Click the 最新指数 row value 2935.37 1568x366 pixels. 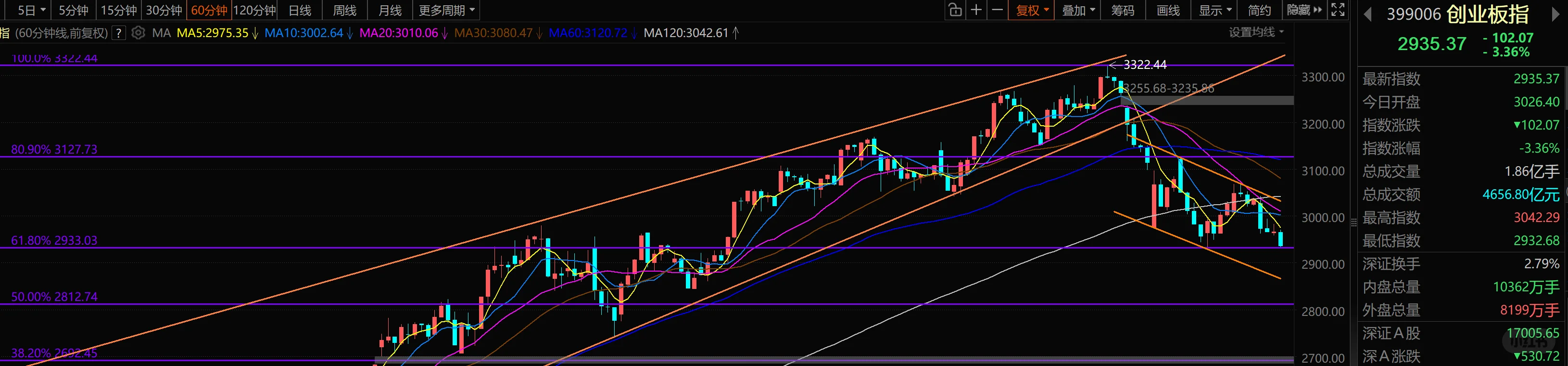click(x=1536, y=79)
